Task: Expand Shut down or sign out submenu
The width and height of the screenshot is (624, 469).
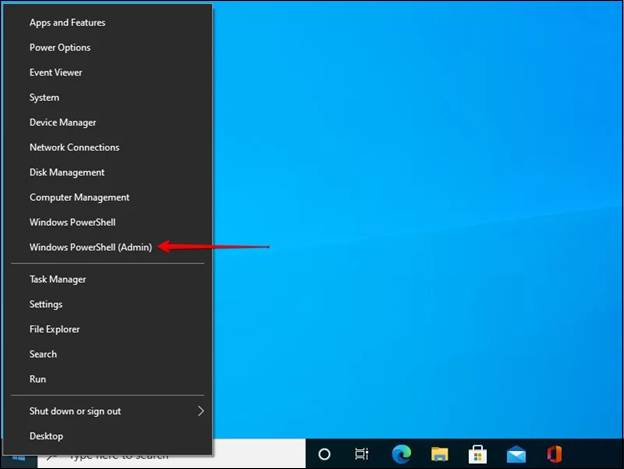Action: point(107,411)
